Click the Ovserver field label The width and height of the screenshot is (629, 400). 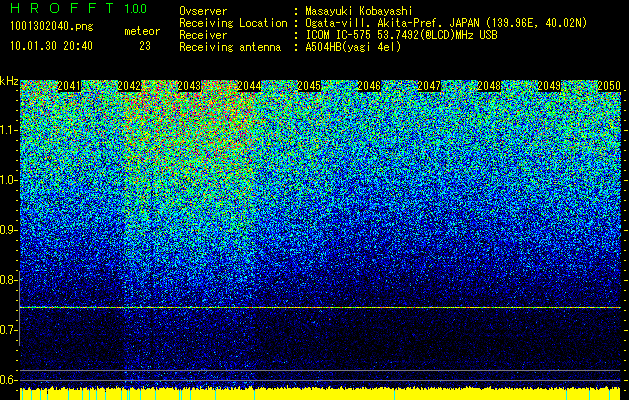coord(203,11)
